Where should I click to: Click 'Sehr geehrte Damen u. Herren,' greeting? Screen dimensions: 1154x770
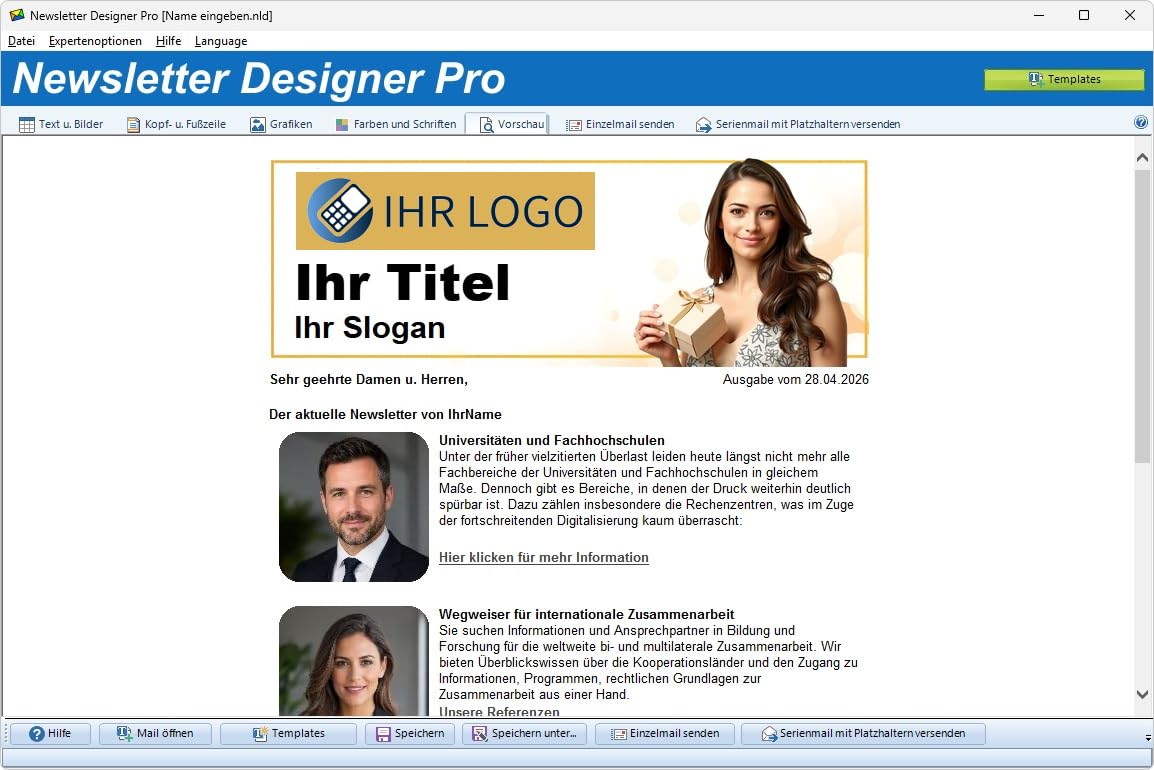tap(369, 380)
